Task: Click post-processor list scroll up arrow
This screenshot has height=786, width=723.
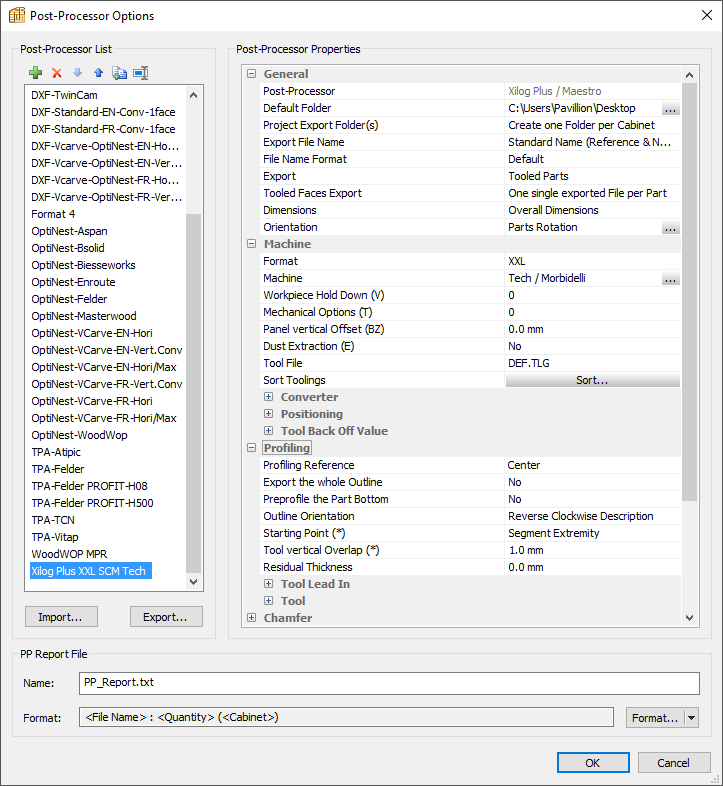Action: pyautogui.click(x=194, y=95)
